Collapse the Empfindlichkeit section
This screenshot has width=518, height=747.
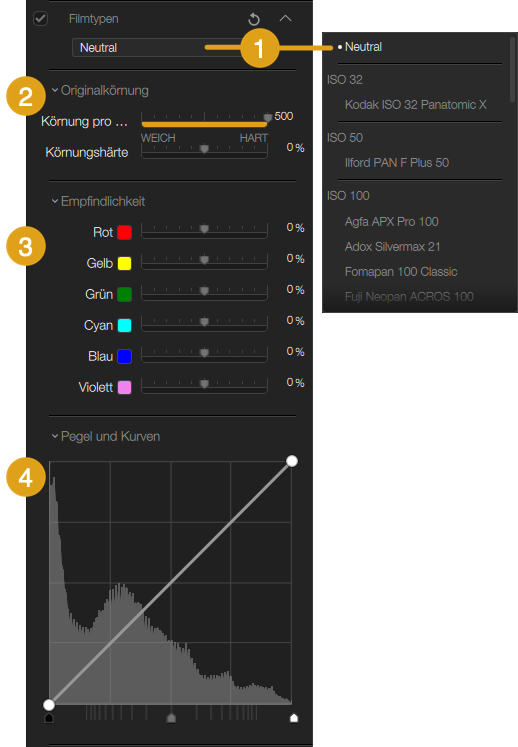click(x=55, y=201)
